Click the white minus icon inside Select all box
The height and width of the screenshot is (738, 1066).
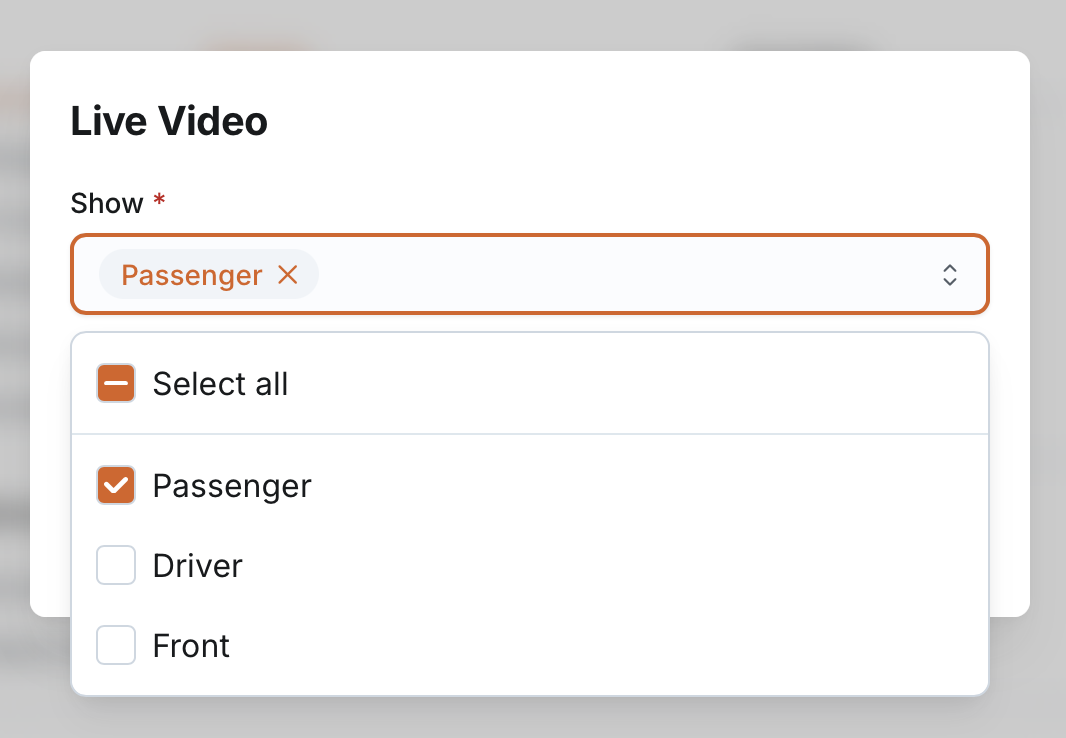116,384
